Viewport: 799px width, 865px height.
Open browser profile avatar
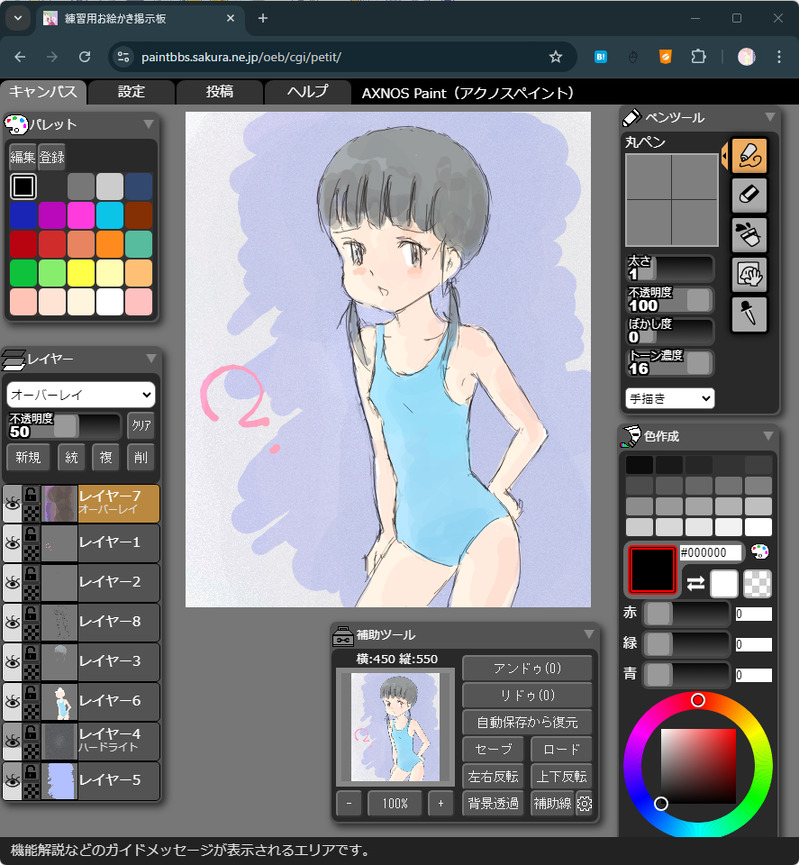point(746,57)
